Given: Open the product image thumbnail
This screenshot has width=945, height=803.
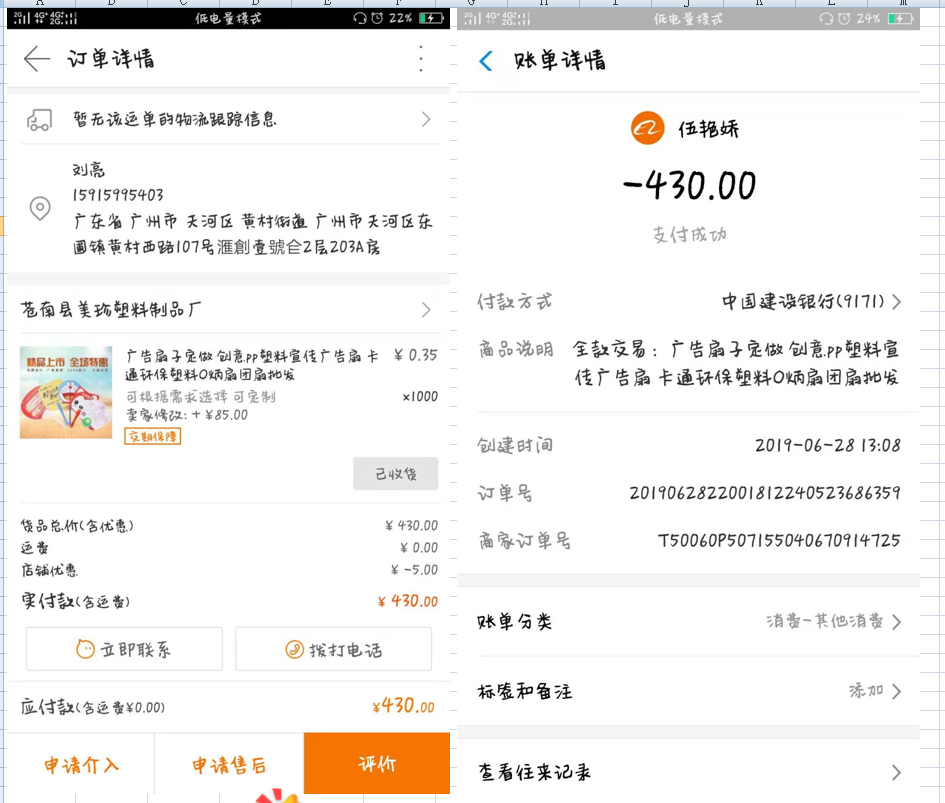Looking at the screenshot, I should 66,392.
